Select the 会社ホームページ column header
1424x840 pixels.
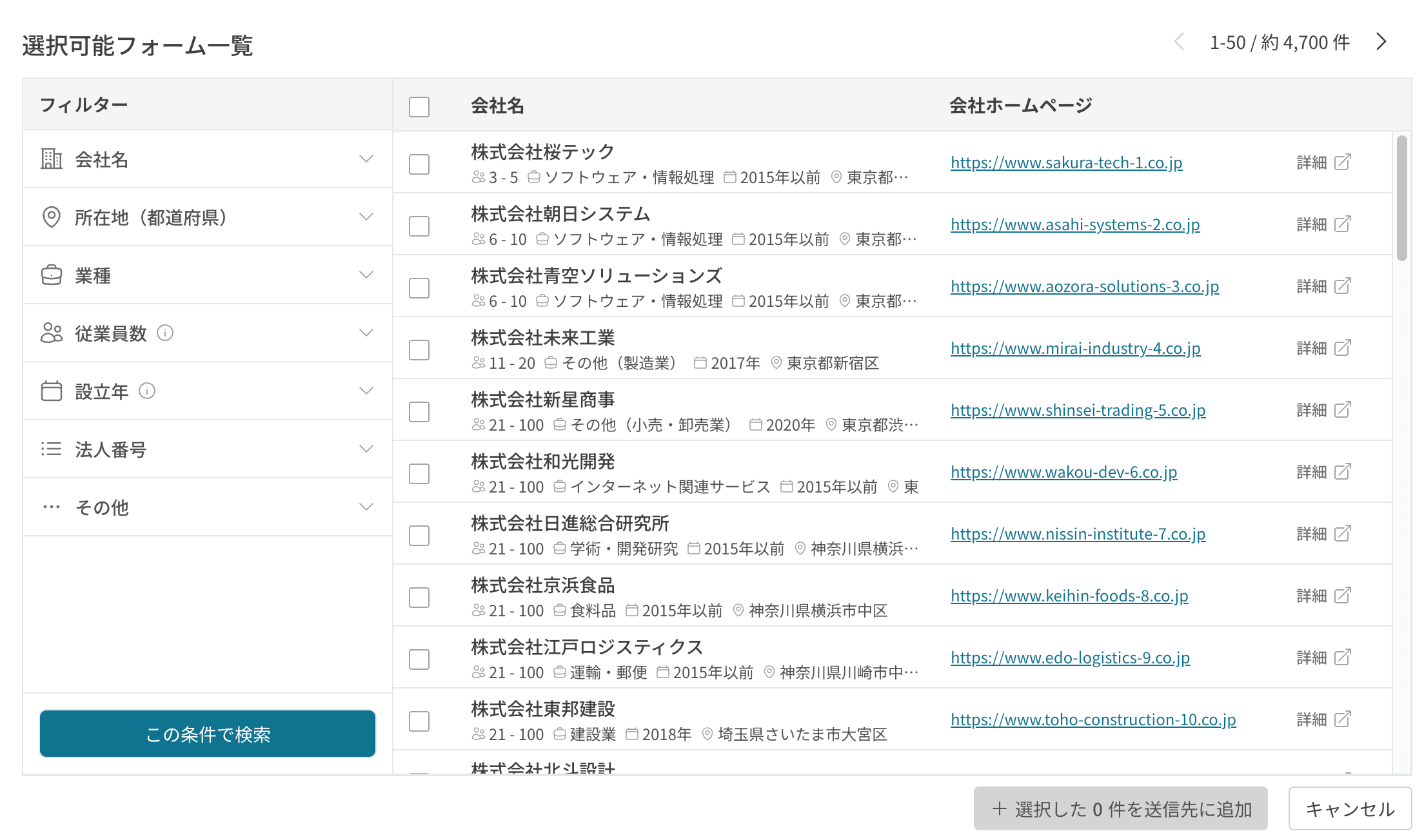coord(1019,105)
